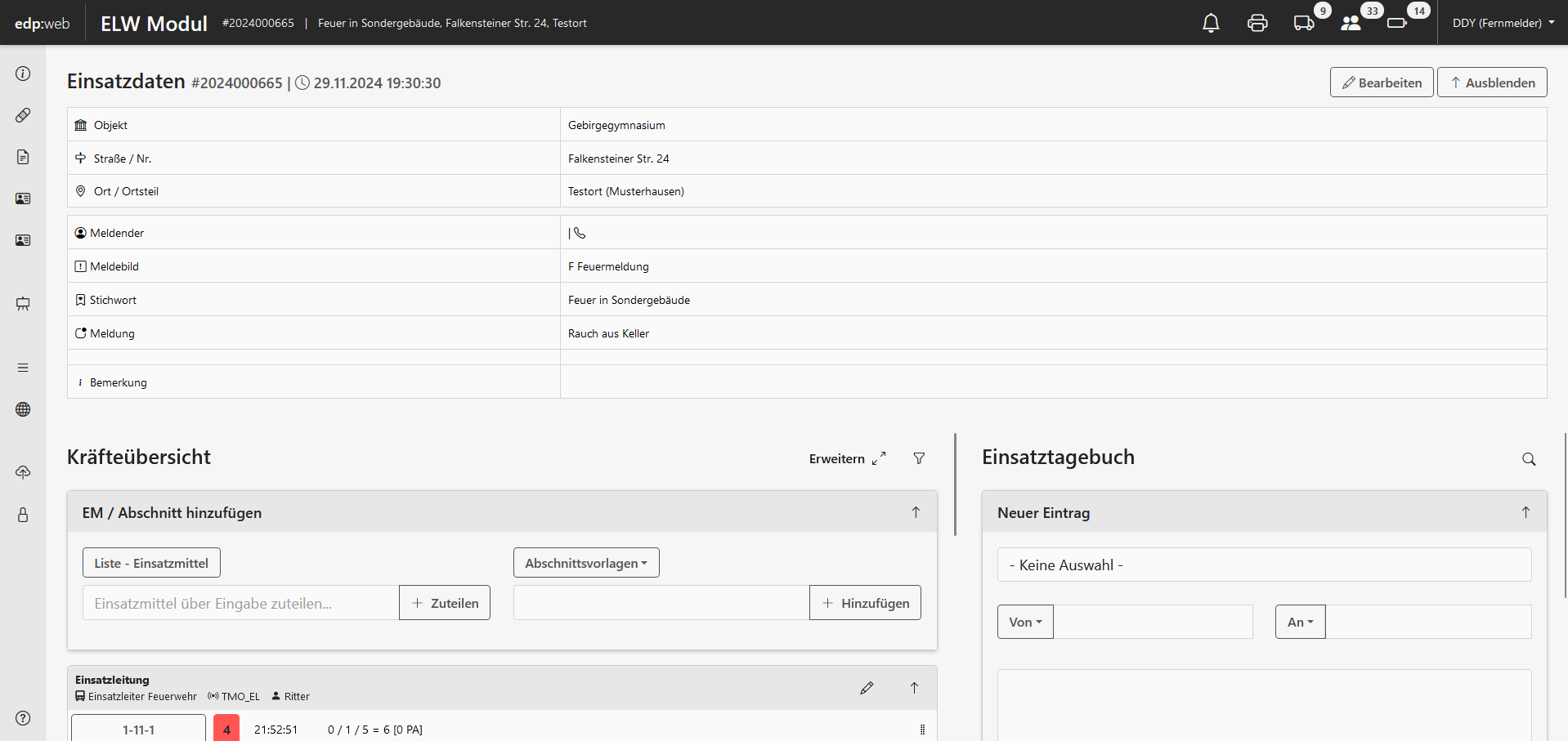The width and height of the screenshot is (1568, 741).
Task: Collapse the Neuer Eintrag panel
Action: tap(1525, 512)
